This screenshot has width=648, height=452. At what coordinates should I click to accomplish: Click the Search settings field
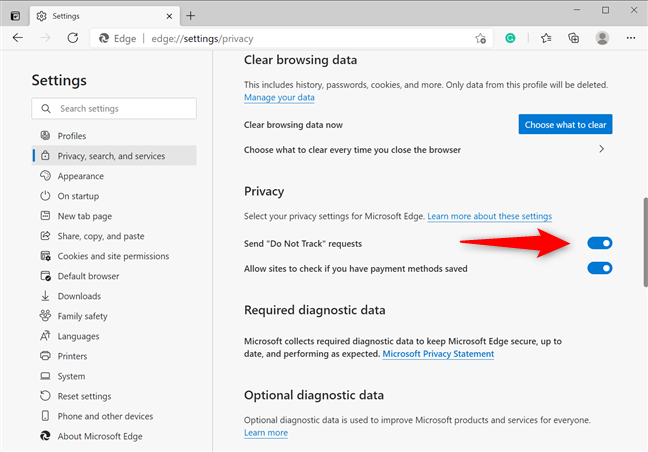point(114,109)
